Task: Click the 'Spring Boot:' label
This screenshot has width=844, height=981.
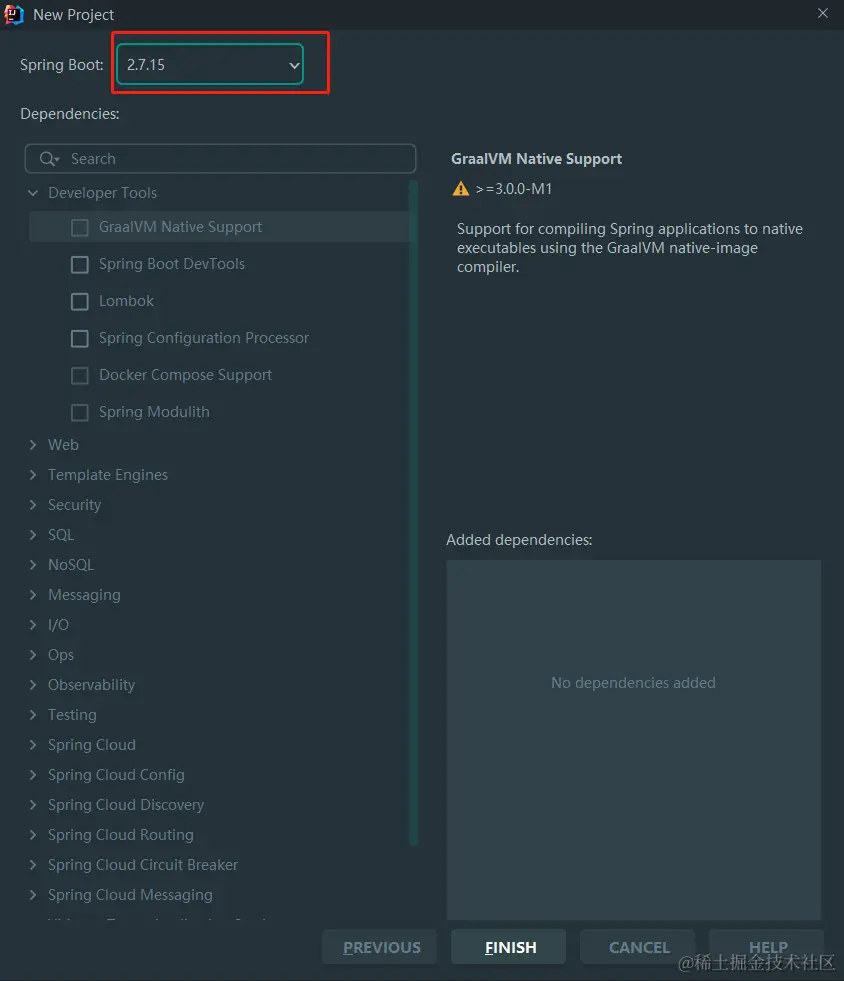Action: click(x=61, y=65)
